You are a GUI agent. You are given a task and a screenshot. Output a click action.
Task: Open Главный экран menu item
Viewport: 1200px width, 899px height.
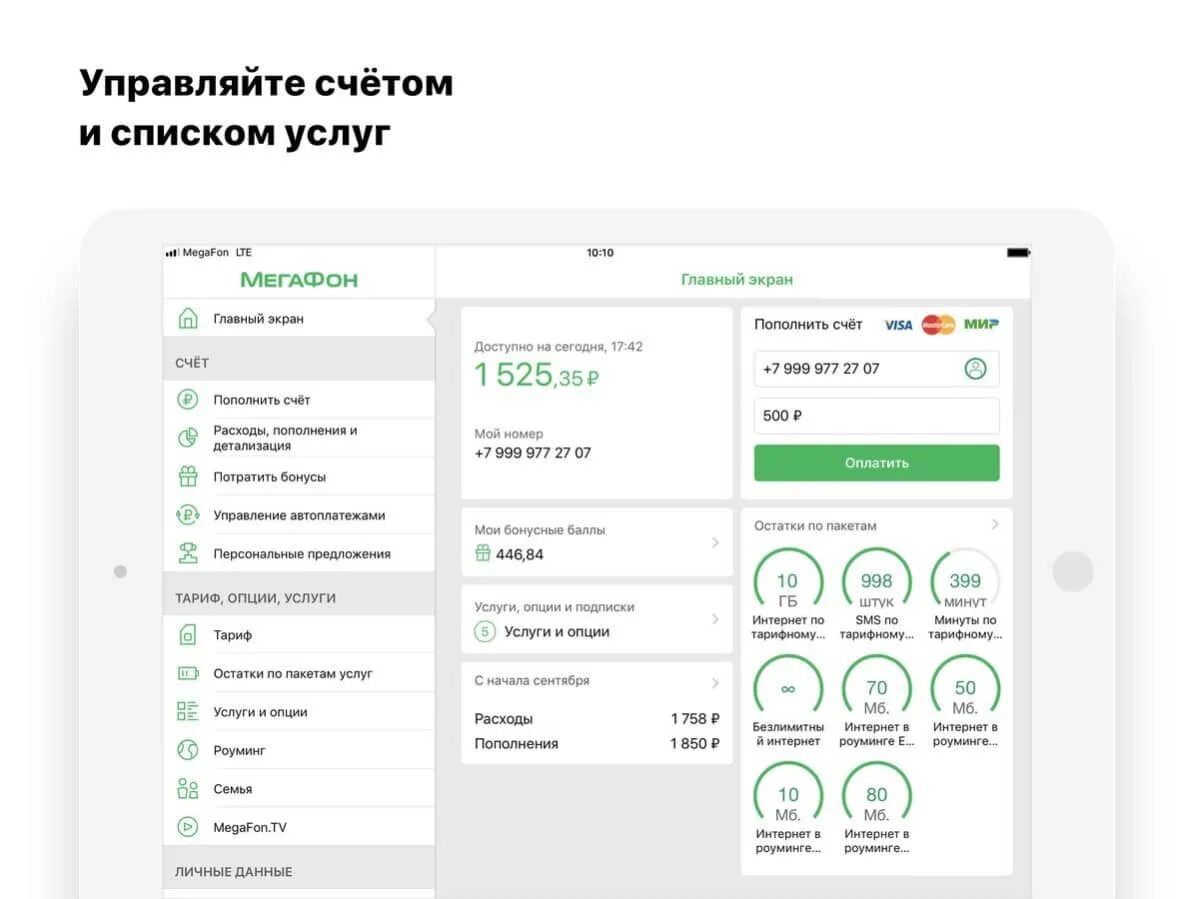[x=299, y=319]
